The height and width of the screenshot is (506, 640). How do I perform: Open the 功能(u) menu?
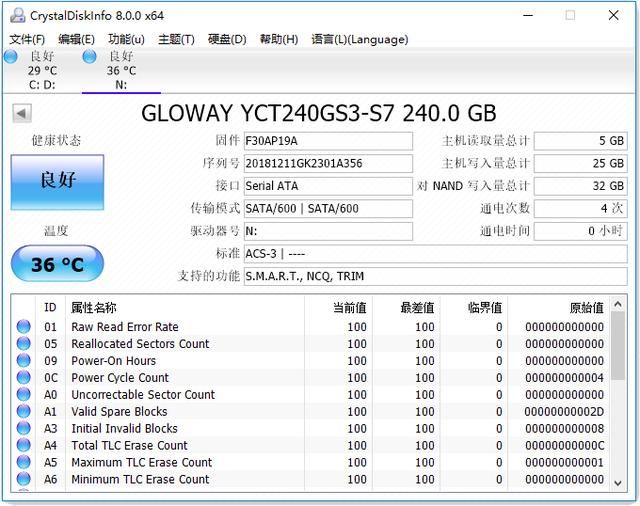126,39
